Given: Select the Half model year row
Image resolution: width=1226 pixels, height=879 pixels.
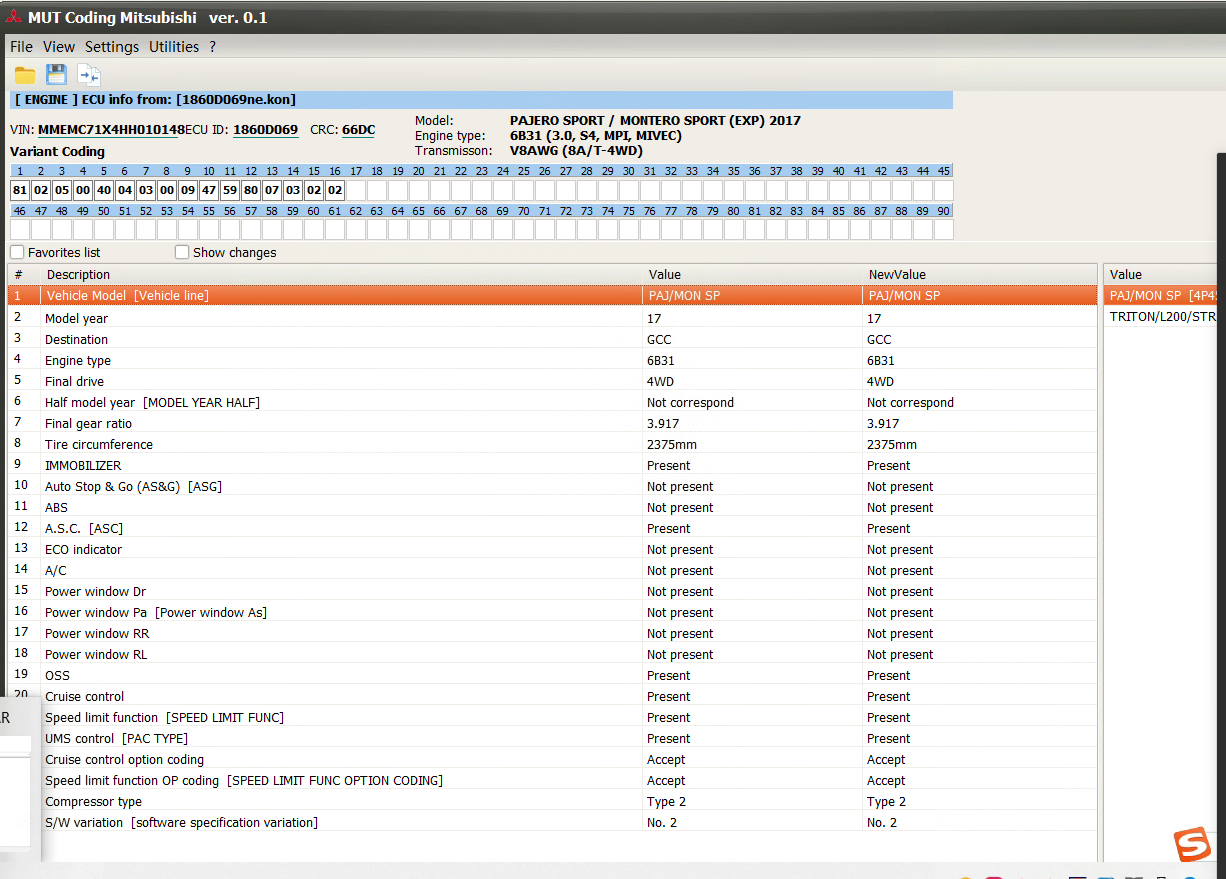Looking at the screenshot, I should click(x=552, y=402).
